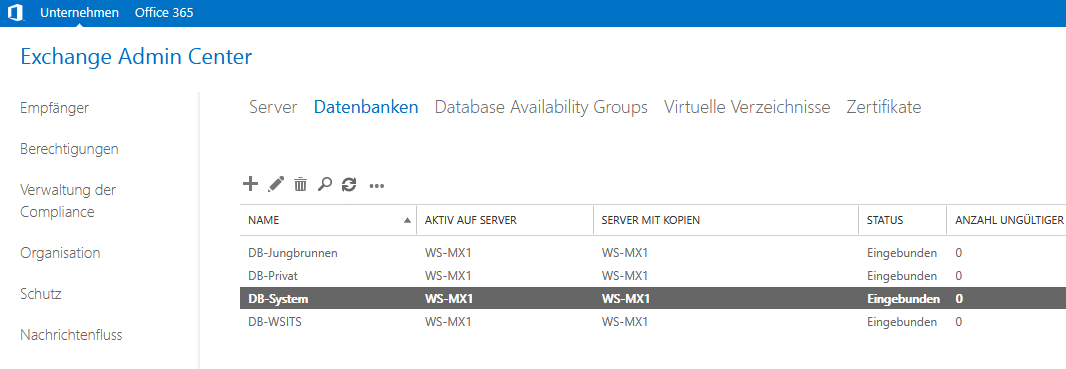The height and width of the screenshot is (369, 1066).
Task: Select the DB-Privat database row
Action: 653,276
